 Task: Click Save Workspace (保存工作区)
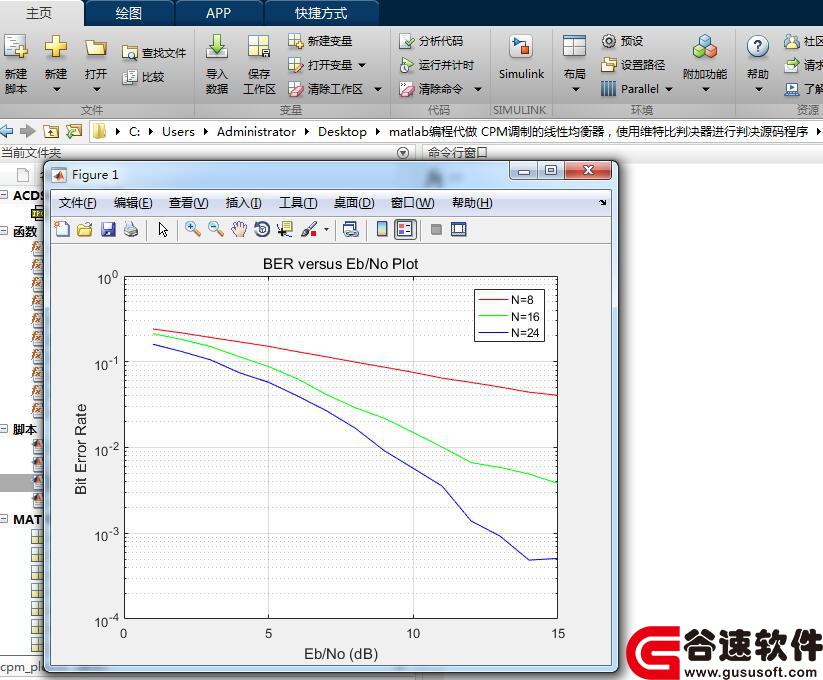pyautogui.click(x=259, y=64)
